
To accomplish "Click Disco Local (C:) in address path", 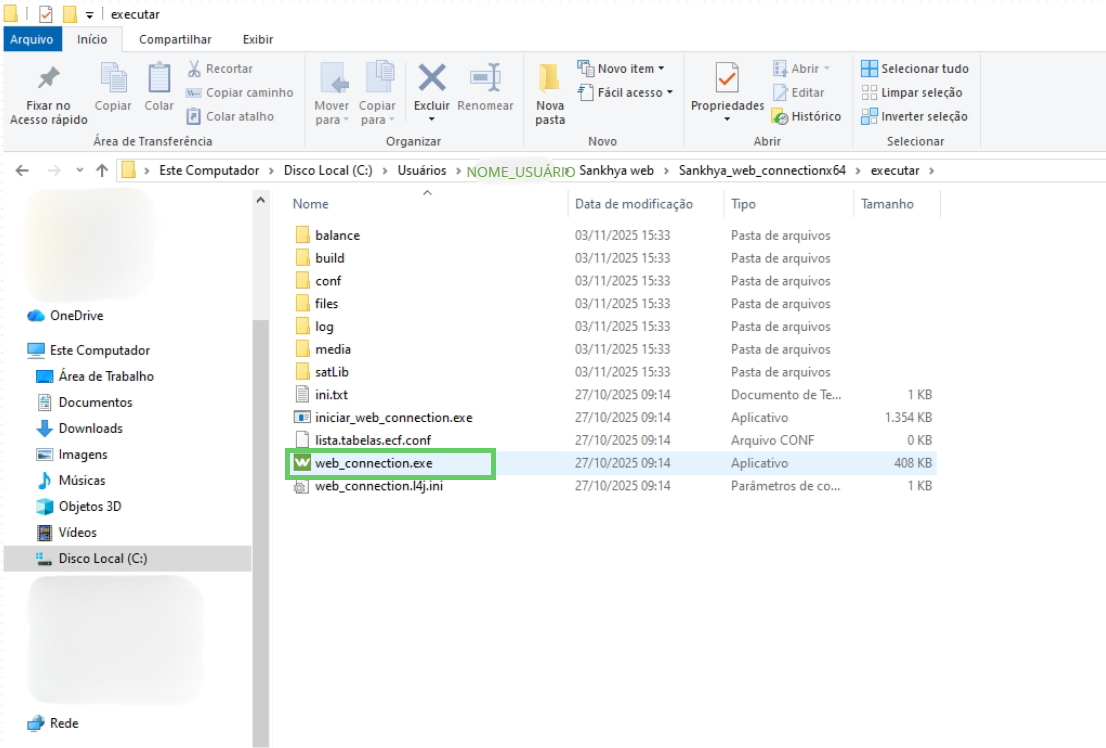I will 328,170.
